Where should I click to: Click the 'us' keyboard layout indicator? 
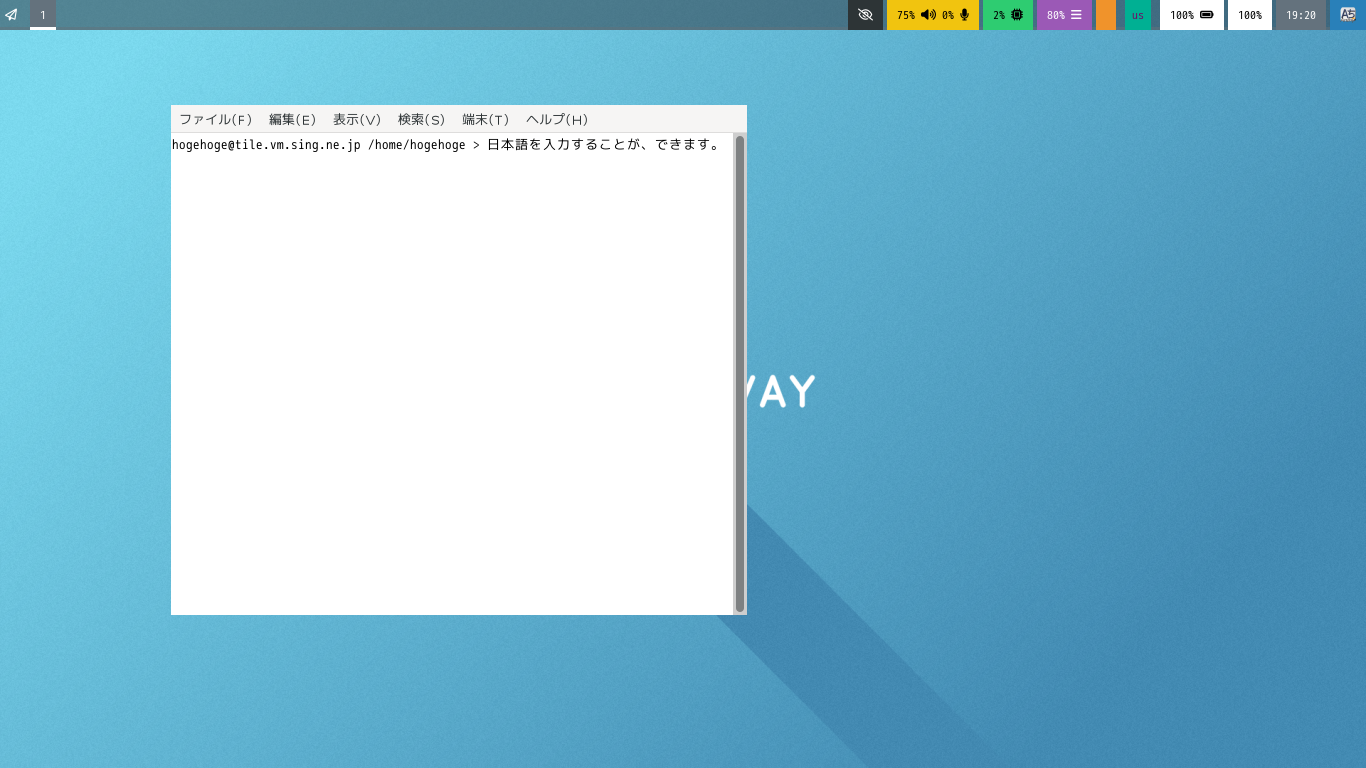(1138, 15)
